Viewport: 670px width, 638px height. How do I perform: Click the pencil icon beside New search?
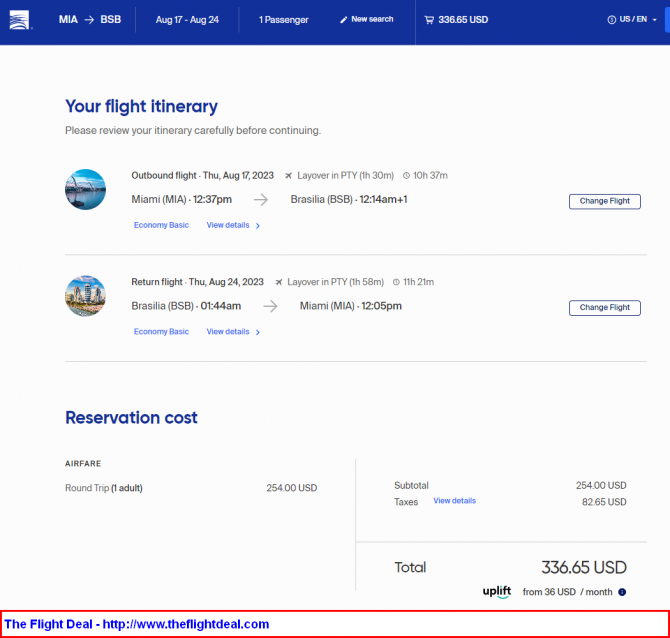[x=344, y=20]
